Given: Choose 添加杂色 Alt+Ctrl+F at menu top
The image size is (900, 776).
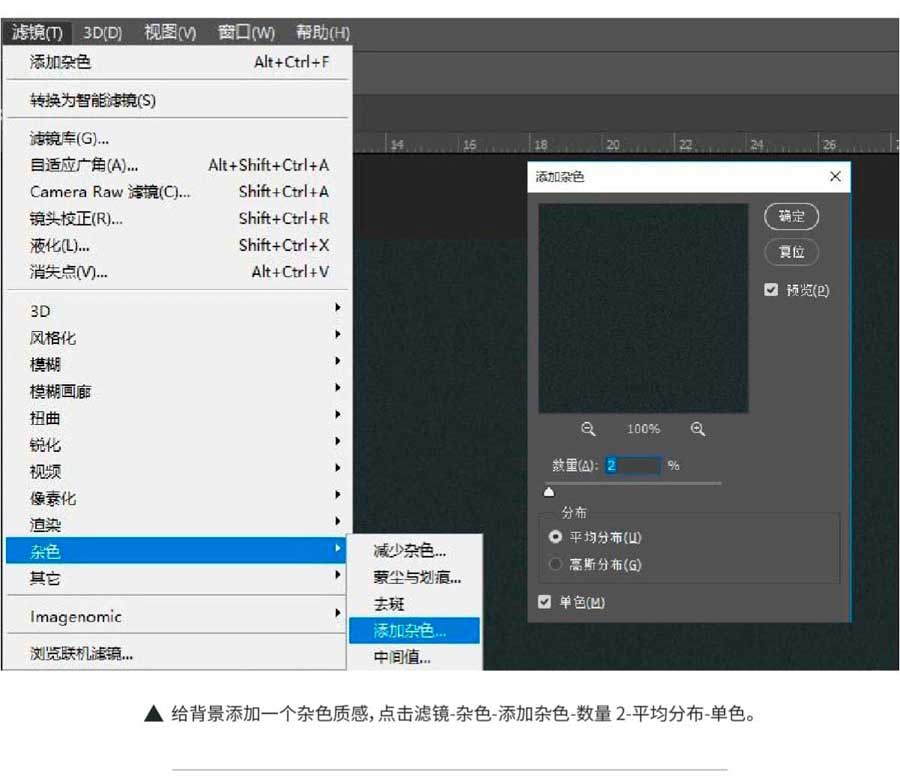Looking at the screenshot, I should point(176,61).
